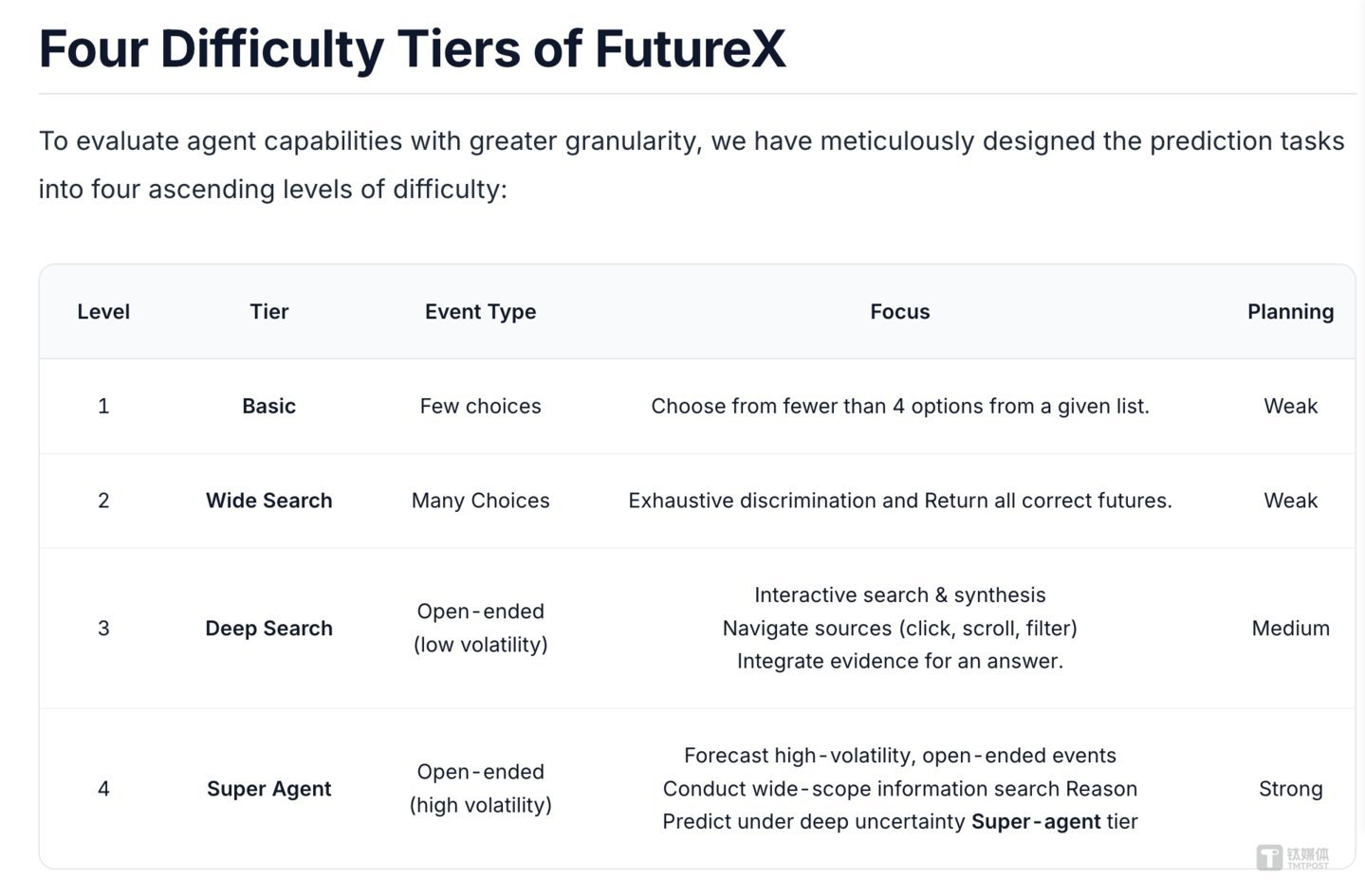Viewport: 1365px width, 896px height.
Task: Click the Medium planning cell
Action: click(x=1290, y=629)
